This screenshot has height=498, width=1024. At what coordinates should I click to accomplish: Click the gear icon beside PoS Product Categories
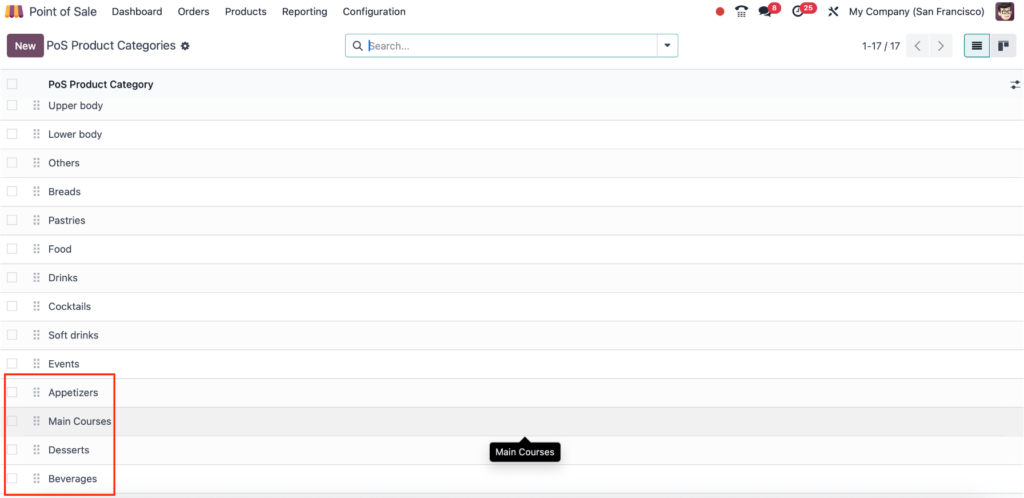click(185, 46)
